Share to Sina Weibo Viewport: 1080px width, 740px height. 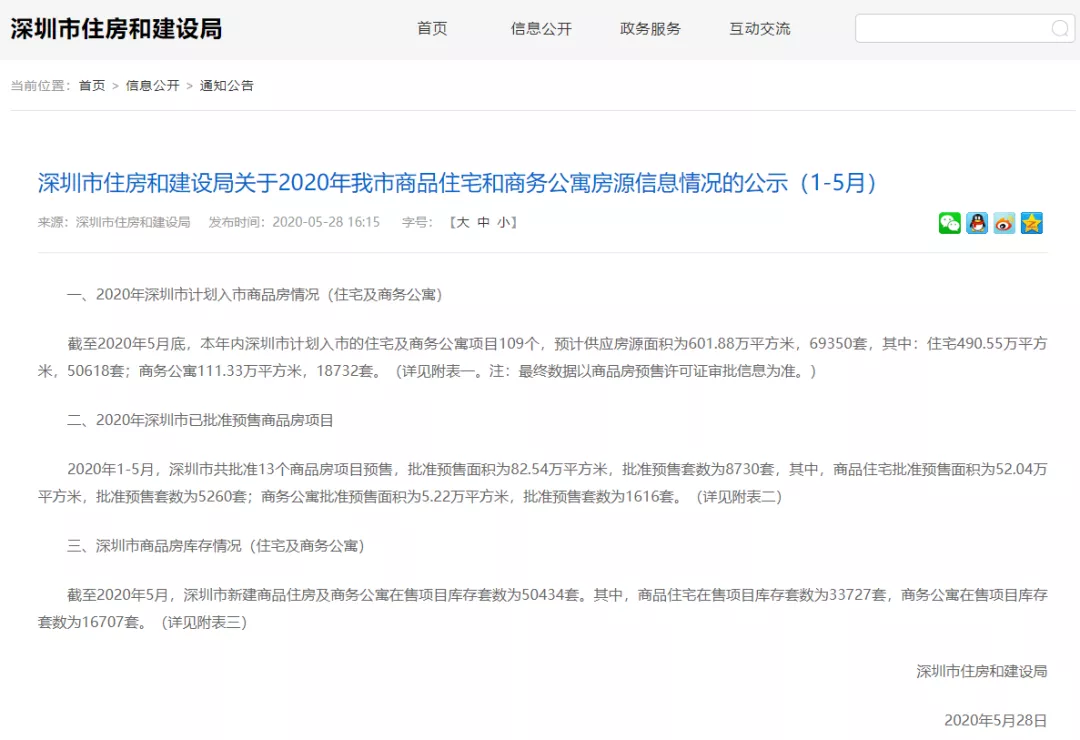coord(1004,223)
